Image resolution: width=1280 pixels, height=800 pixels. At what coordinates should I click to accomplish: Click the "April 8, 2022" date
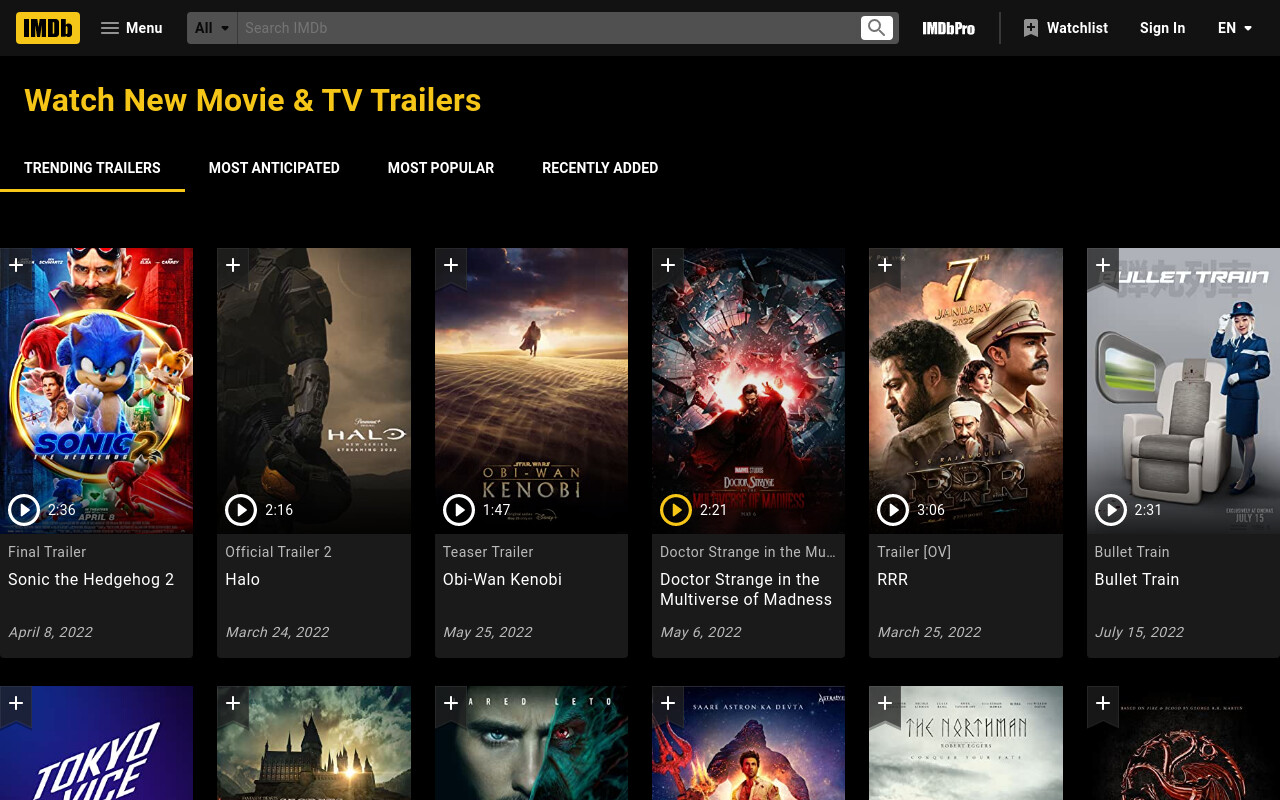click(x=50, y=632)
